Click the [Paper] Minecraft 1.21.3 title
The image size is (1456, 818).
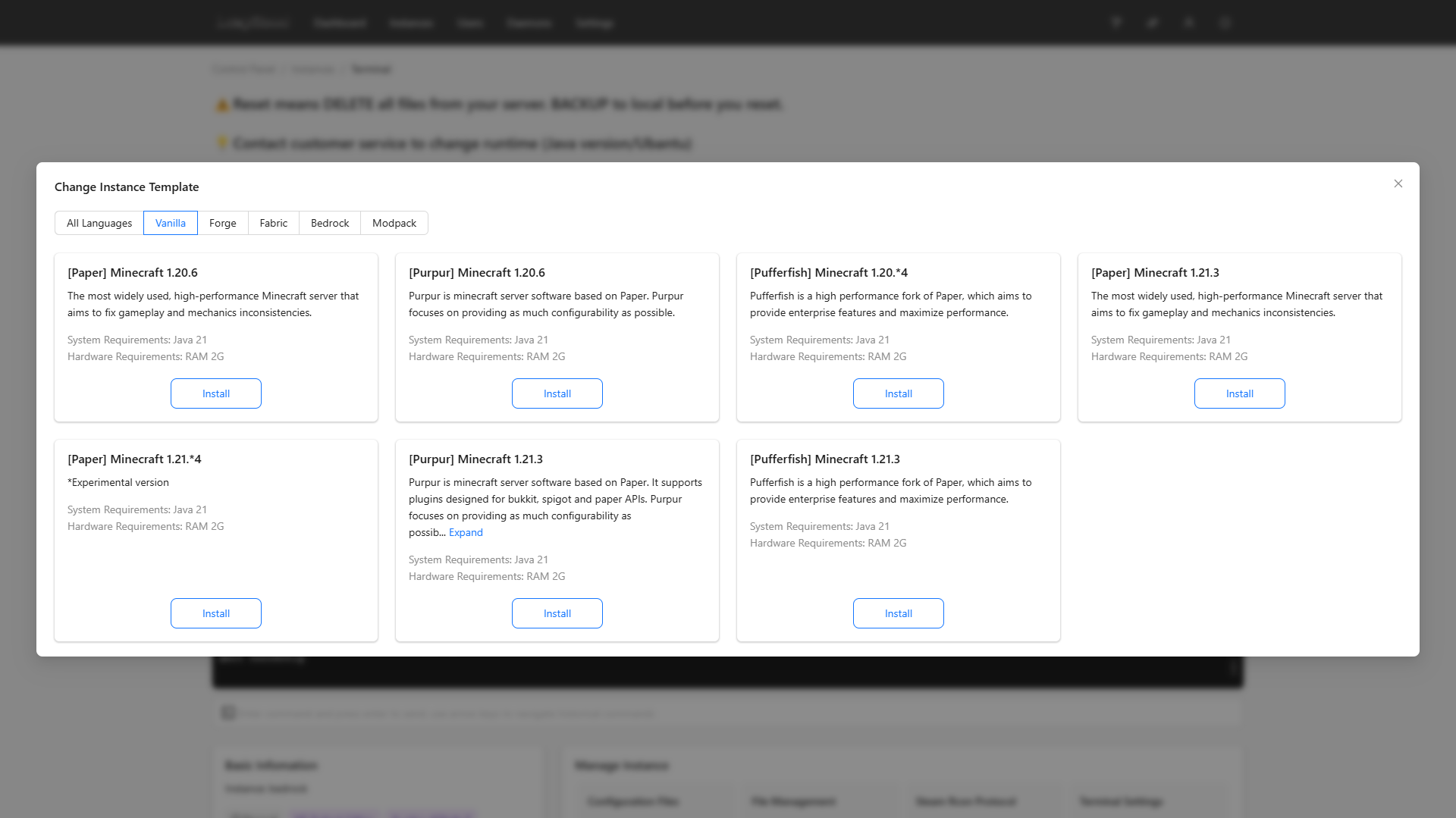point(1155,273)
